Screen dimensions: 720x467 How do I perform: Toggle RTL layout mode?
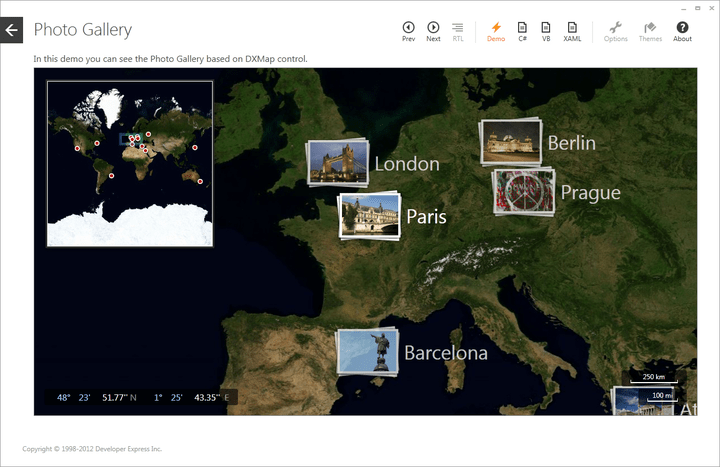[458, 31]
